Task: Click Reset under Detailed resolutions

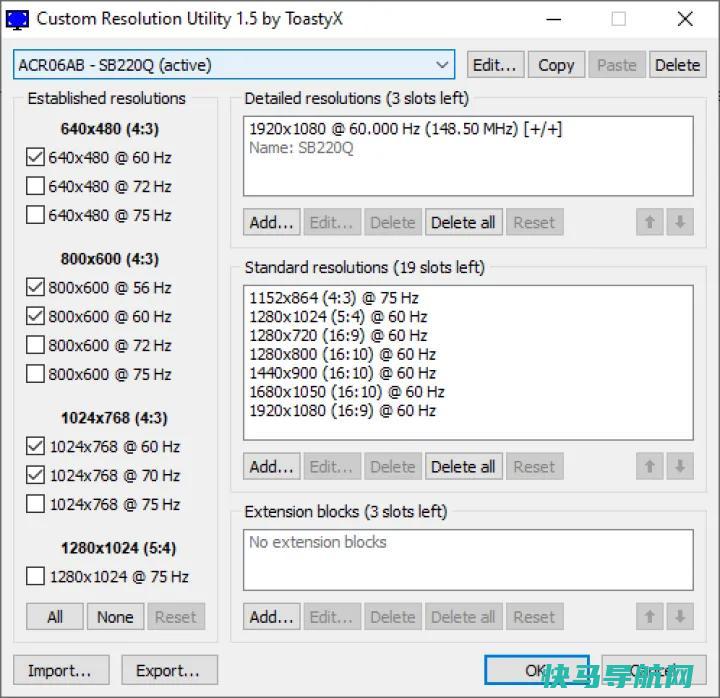Action: tap(534, 223)
